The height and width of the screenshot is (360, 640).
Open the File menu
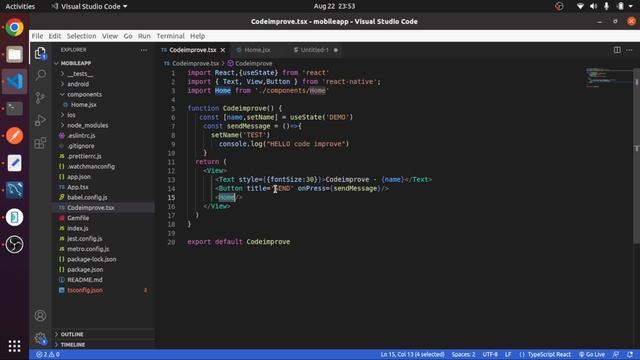[x=37, y=36]
